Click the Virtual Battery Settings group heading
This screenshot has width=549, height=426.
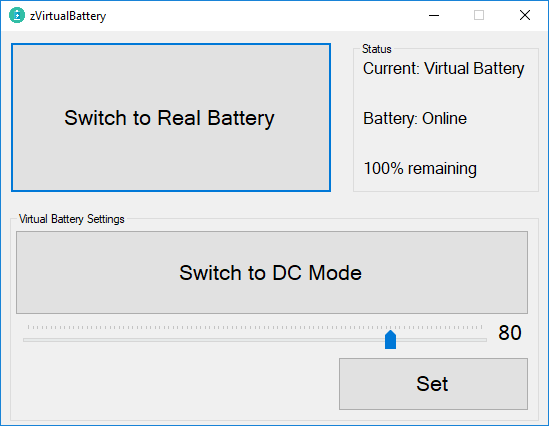click(x=72, y=219)
